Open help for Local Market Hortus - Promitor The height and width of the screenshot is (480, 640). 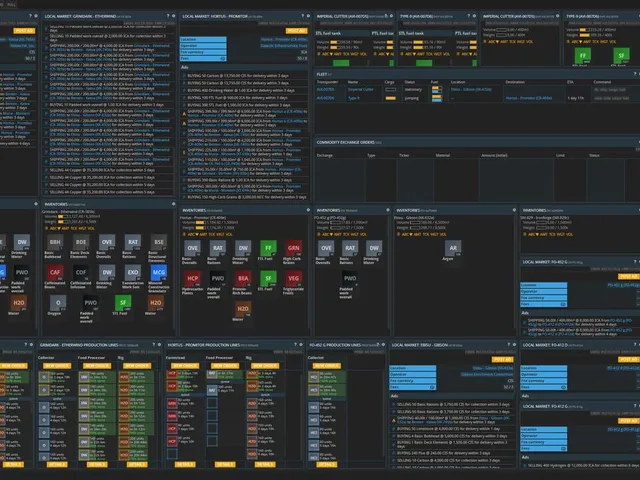[303, 16]
